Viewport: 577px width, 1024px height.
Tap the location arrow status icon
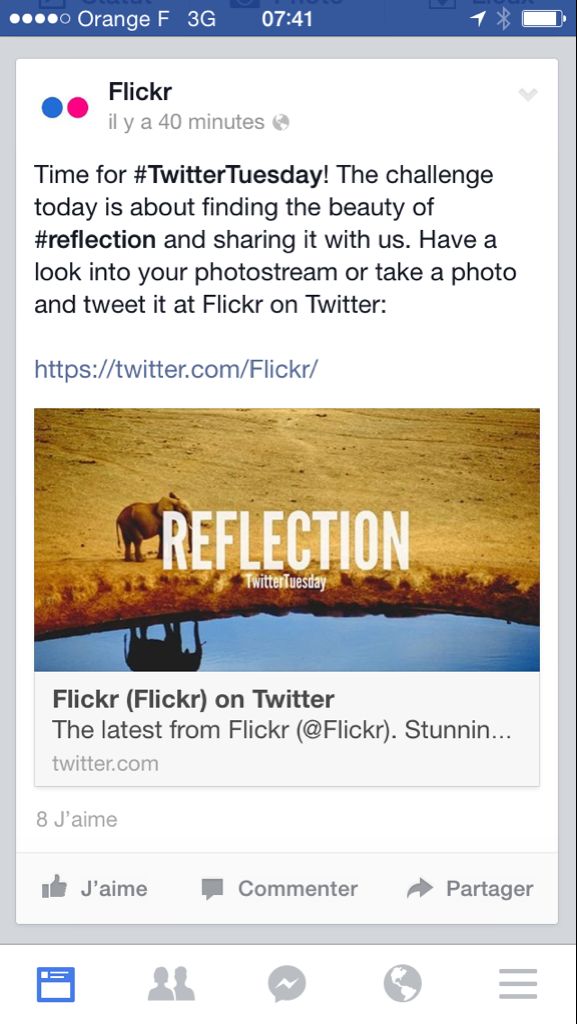[x=478, y=19]
